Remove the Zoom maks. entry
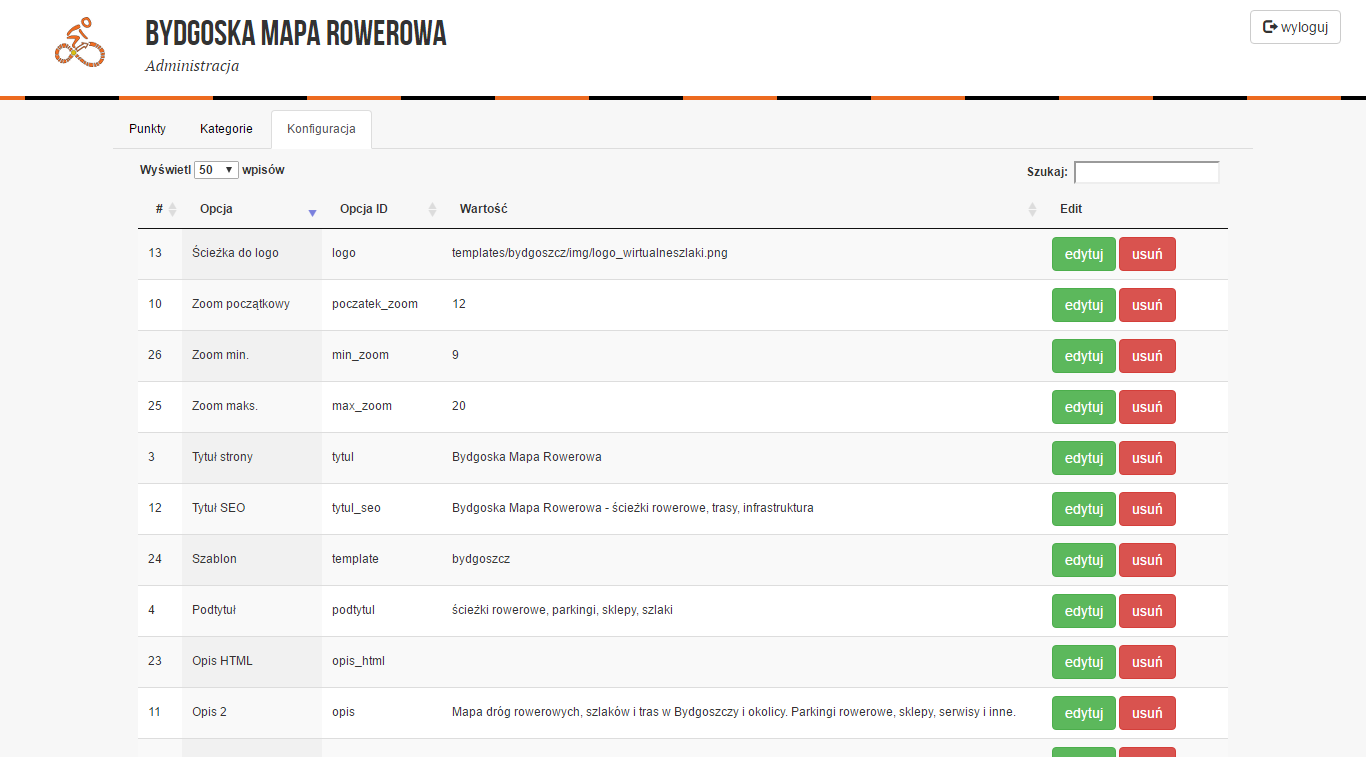Image resolution: width=1366 pixels, height=757 pixels. 1146,407
